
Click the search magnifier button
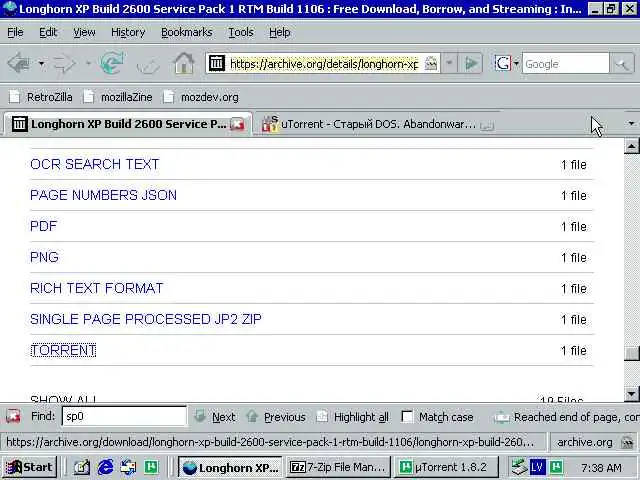coord(622,64)
